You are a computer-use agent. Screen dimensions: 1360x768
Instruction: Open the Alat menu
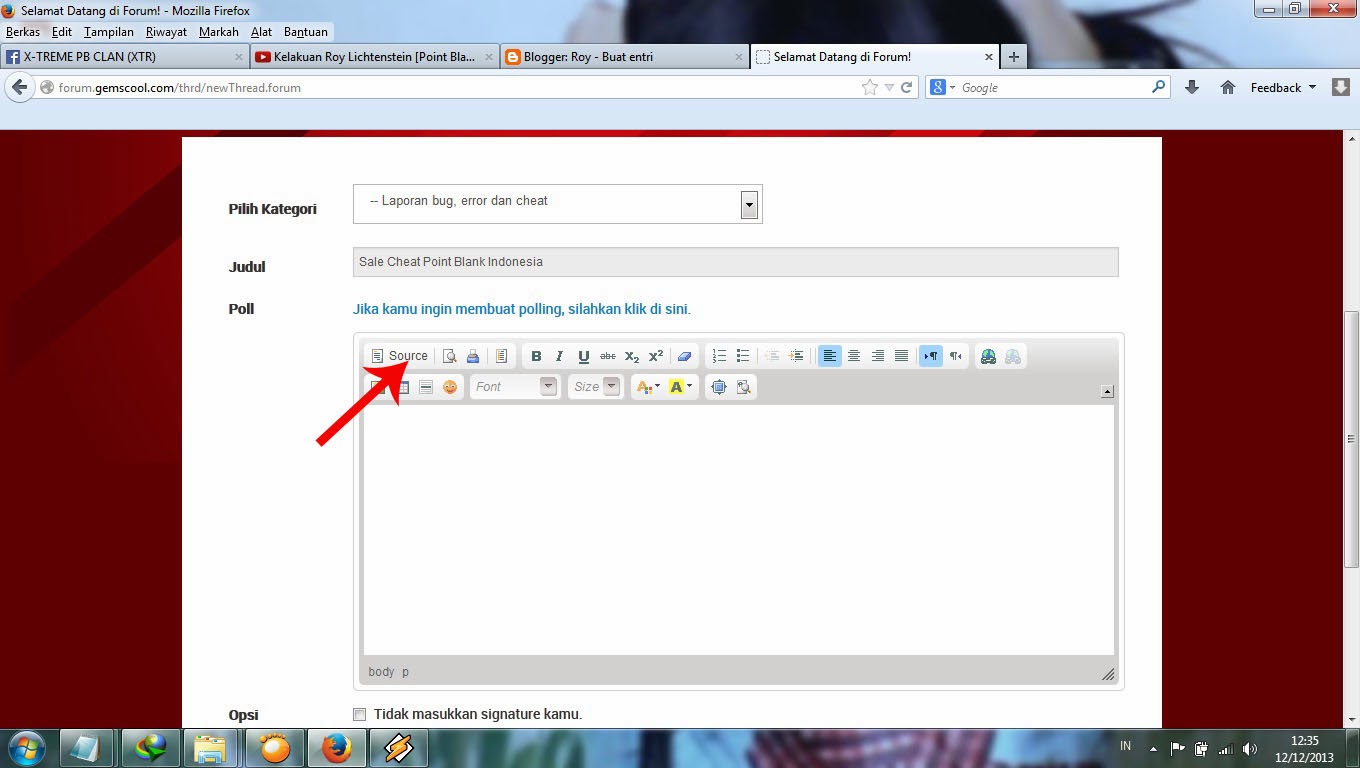pyautogui.click(x=261, y=32)
